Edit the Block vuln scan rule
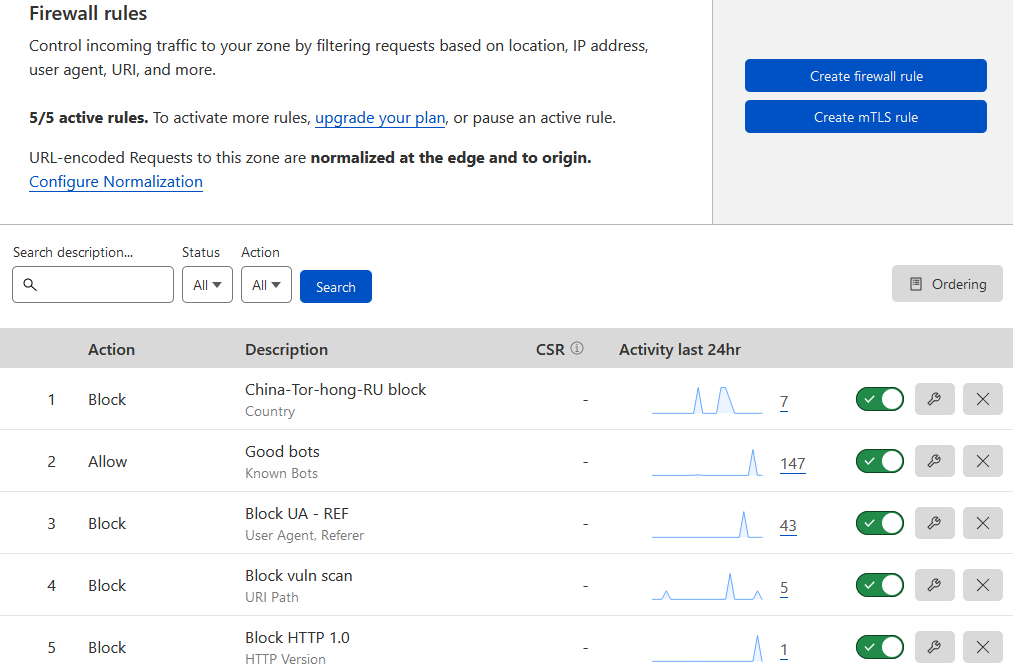This screenshot has width=1013, height=672. pos(934,586)
